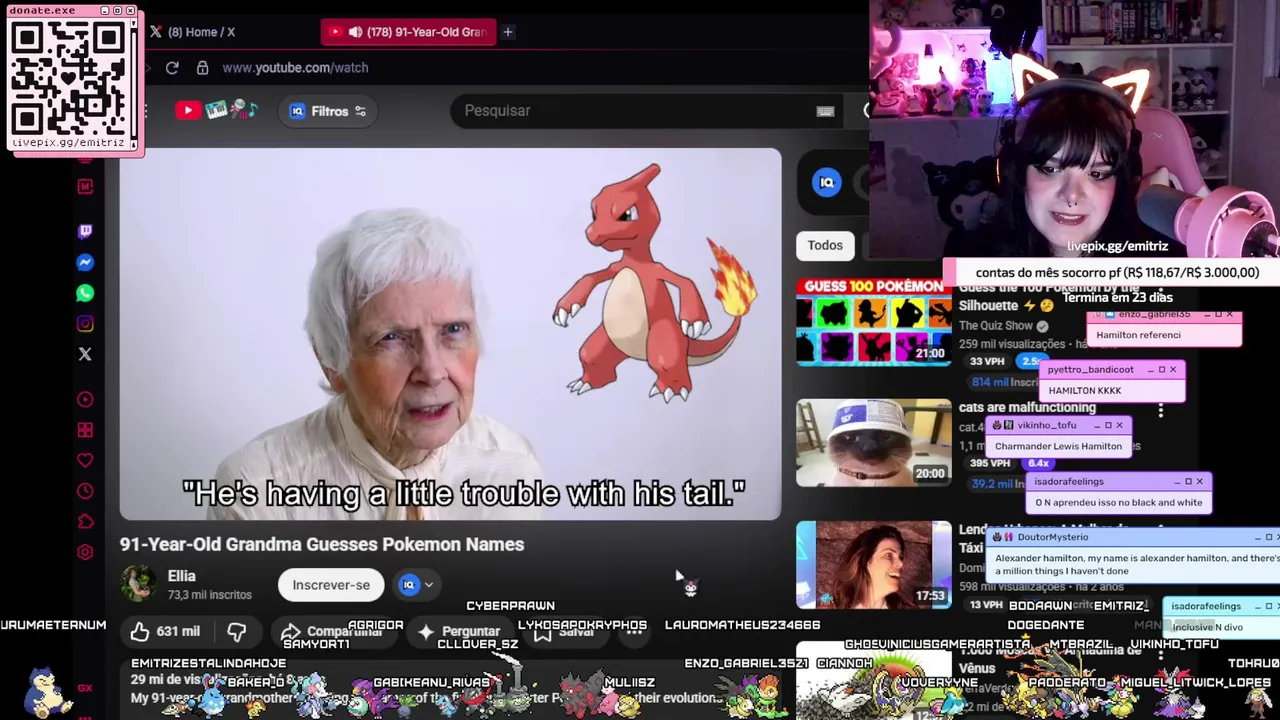
Task: Open the Ellia channel name link
Action: click(x=182, y=576)
